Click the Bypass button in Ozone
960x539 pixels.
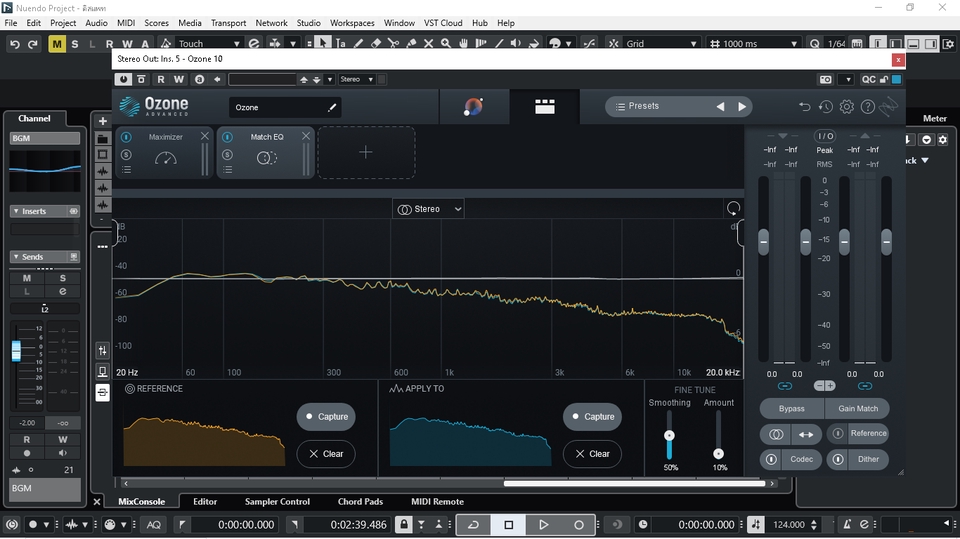[792, 409]
